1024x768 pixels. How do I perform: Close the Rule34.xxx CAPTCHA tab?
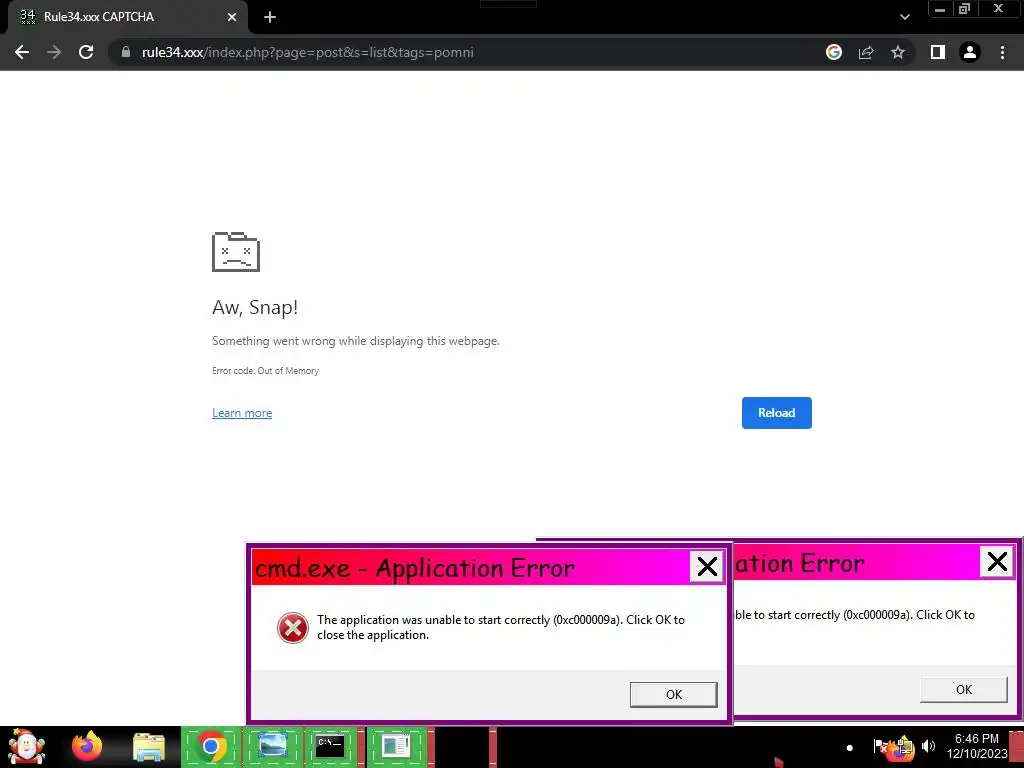(232, 17)
